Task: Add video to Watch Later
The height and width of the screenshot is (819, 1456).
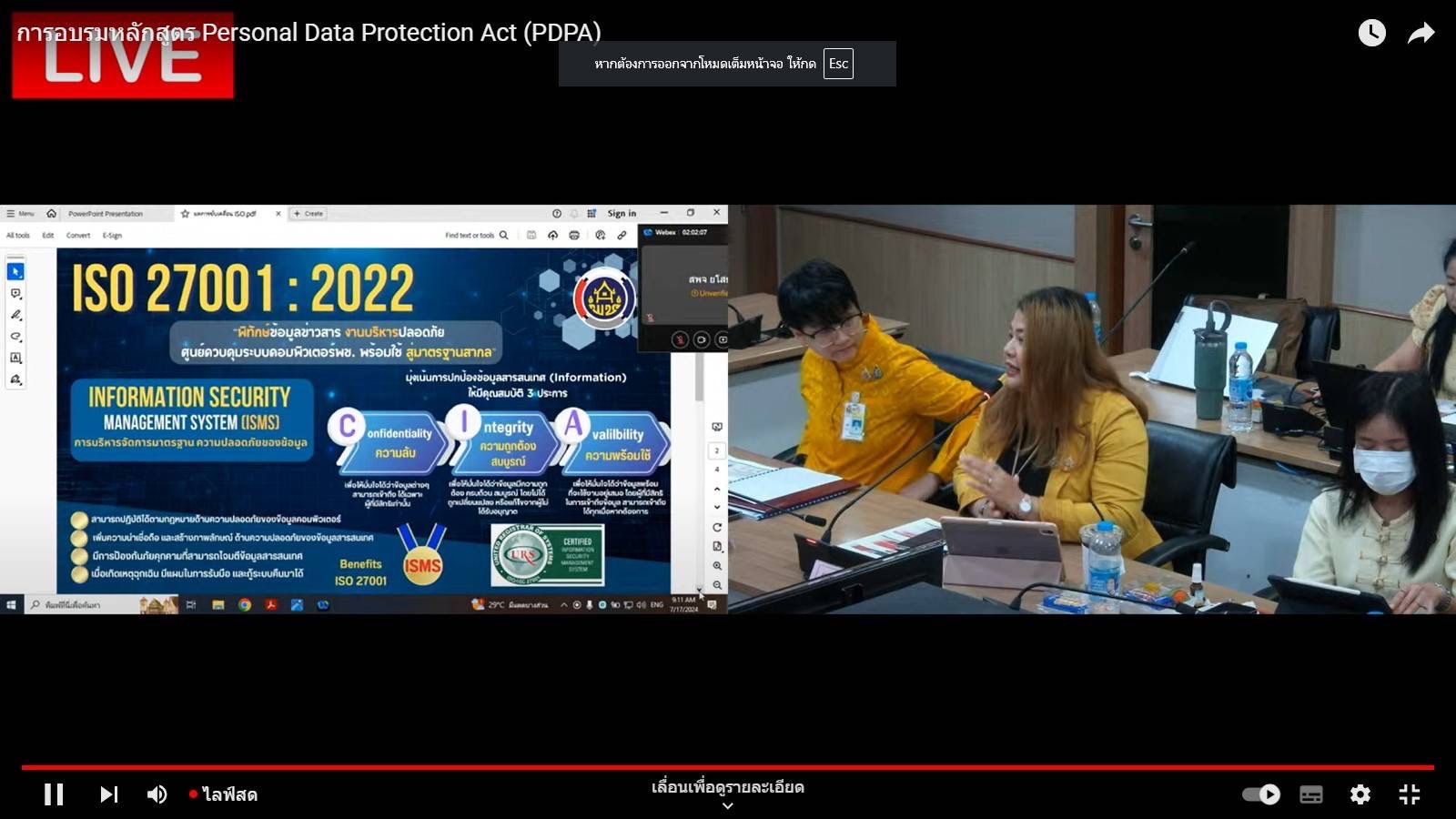Action: point(1371,34)
